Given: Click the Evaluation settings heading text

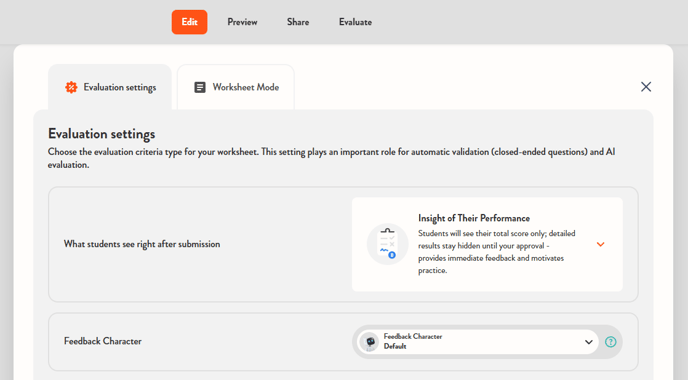Looking at the screenshot, I should [101, 133].
